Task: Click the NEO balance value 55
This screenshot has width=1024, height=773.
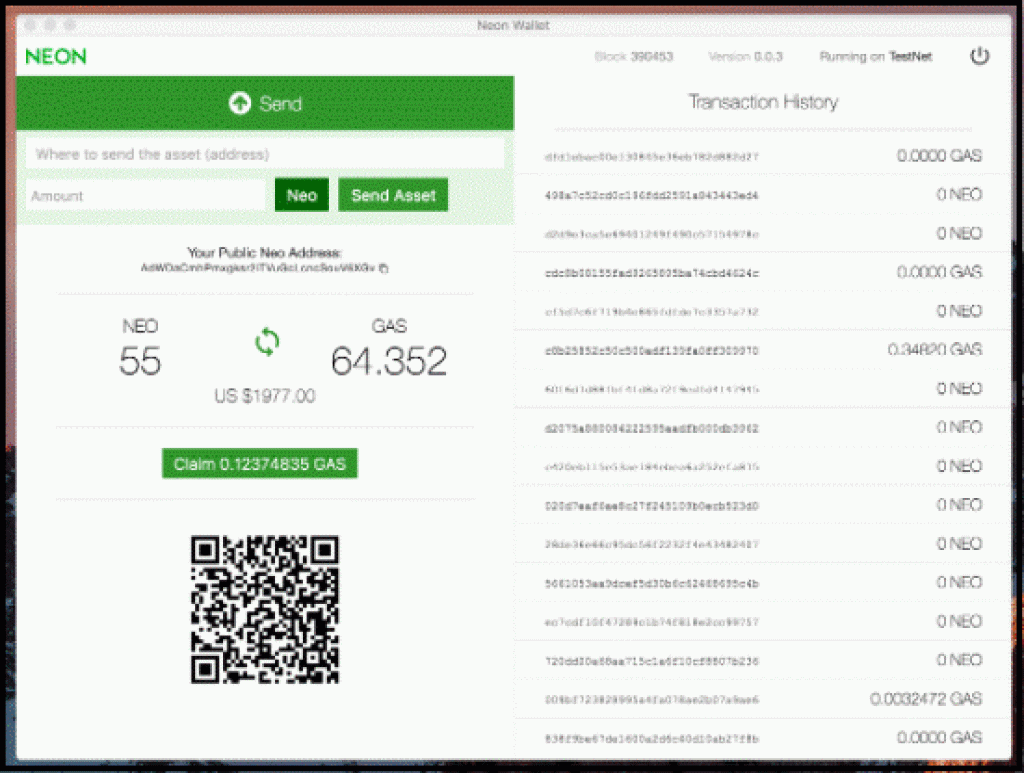Action: 140,361
